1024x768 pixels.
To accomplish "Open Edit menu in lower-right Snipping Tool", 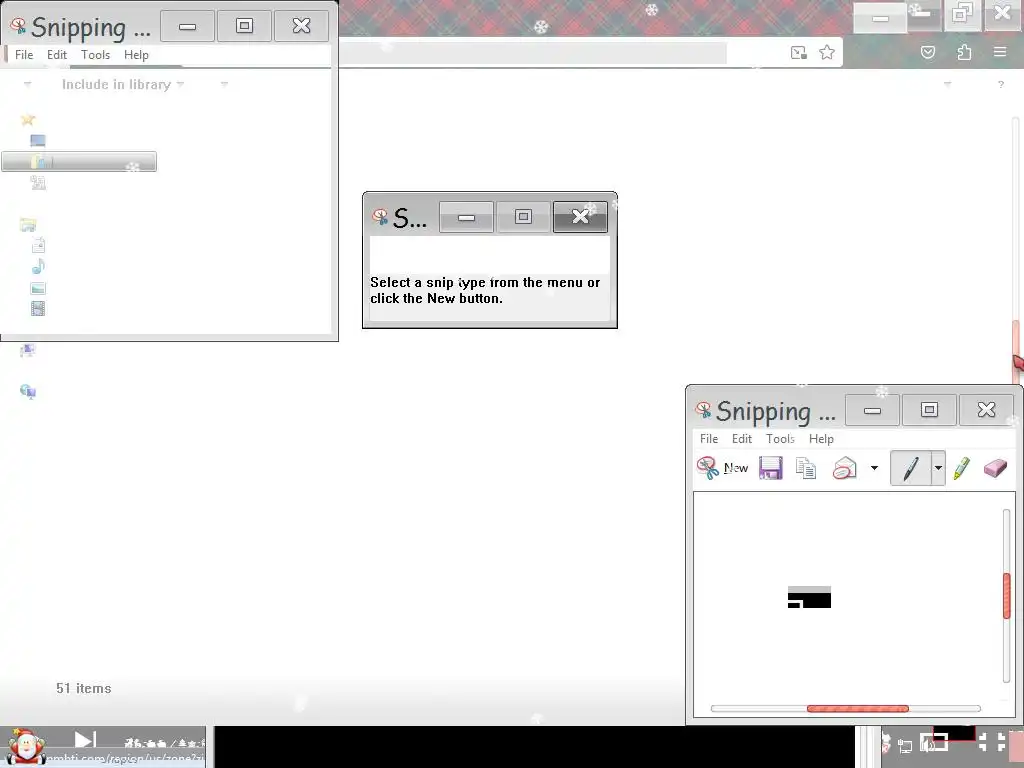I will click(x=742, y=439).
